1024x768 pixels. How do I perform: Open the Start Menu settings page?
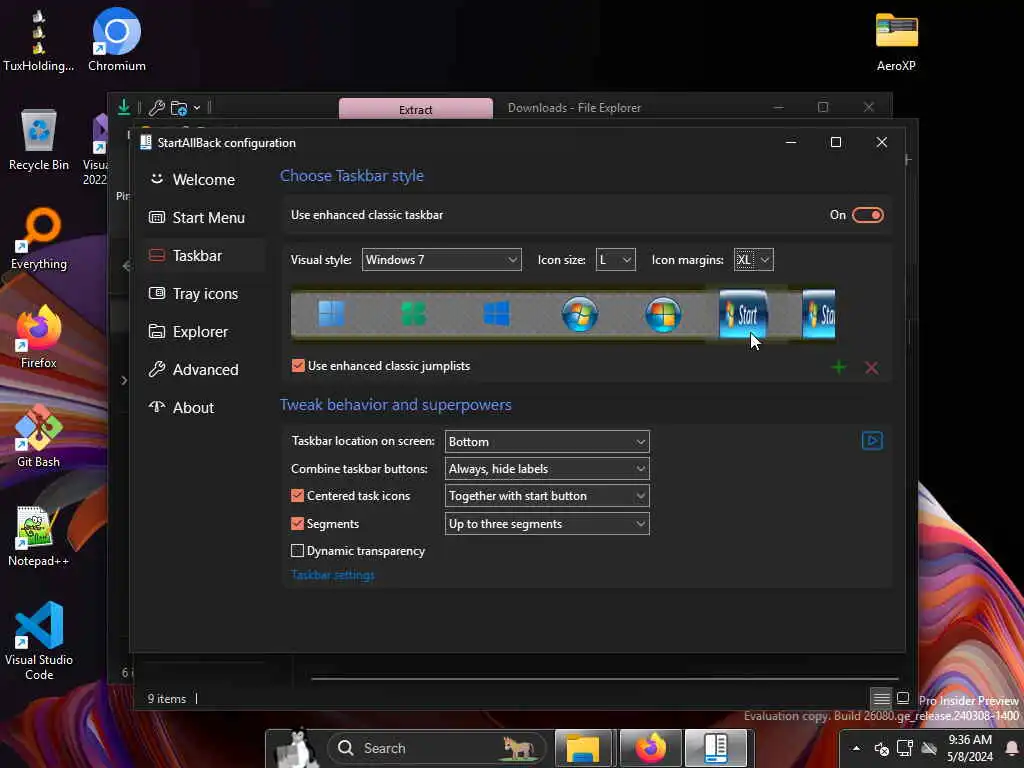[x=204, y=217]
